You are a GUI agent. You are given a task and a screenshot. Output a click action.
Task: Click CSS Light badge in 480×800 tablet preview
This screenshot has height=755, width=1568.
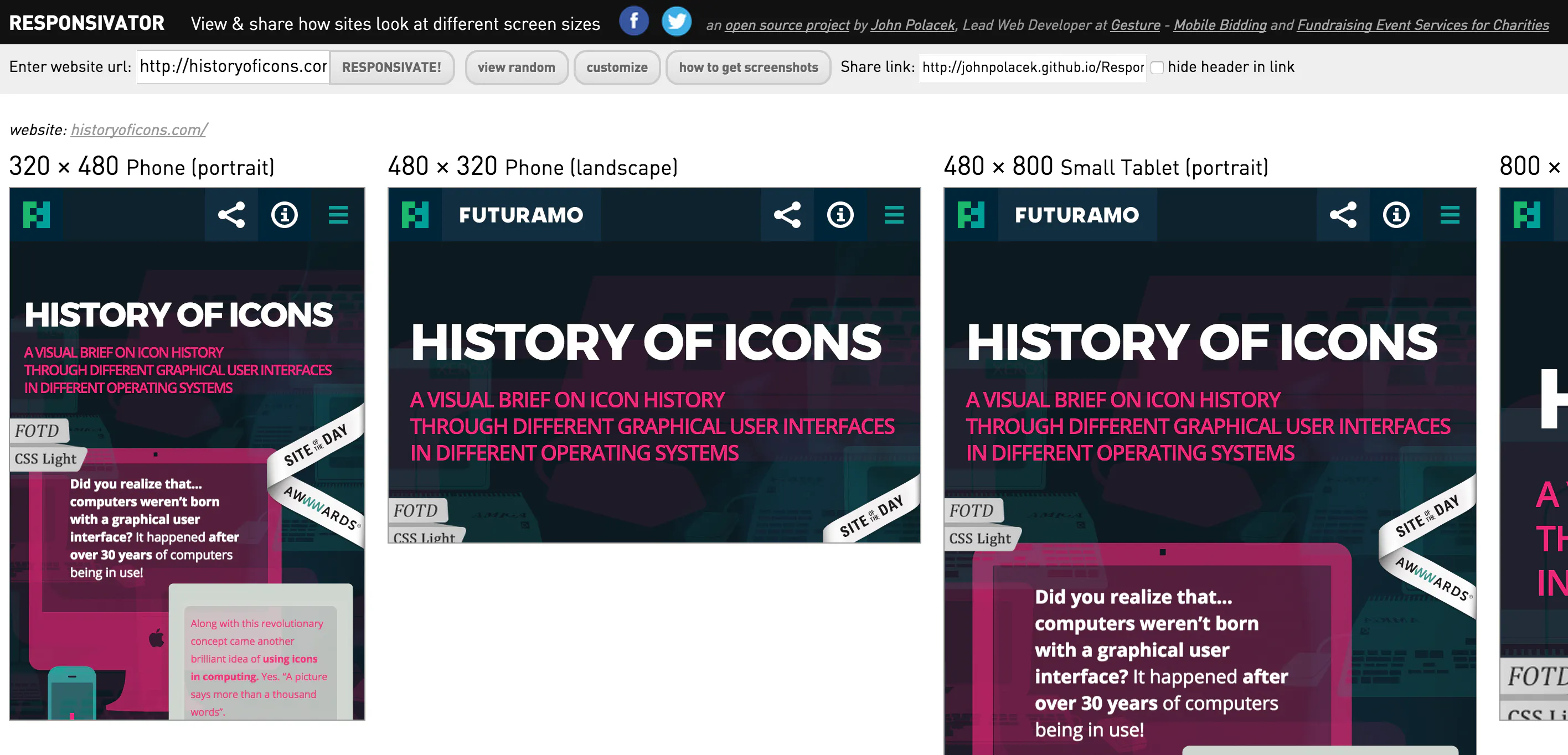click(x=982, y=539)
